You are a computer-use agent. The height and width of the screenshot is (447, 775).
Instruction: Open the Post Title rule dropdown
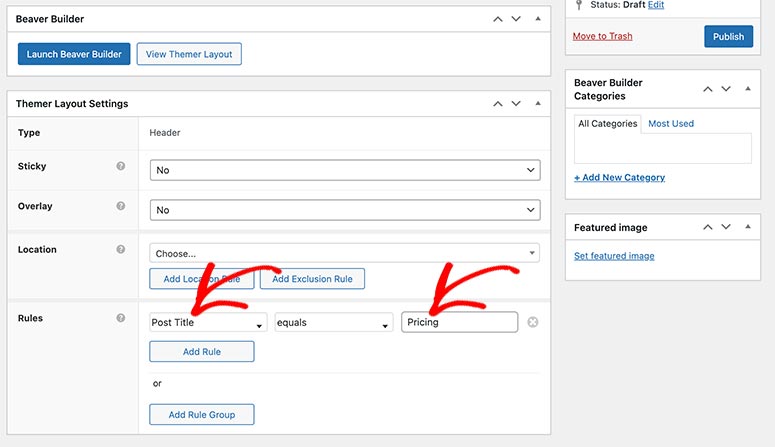pos(208,323)
